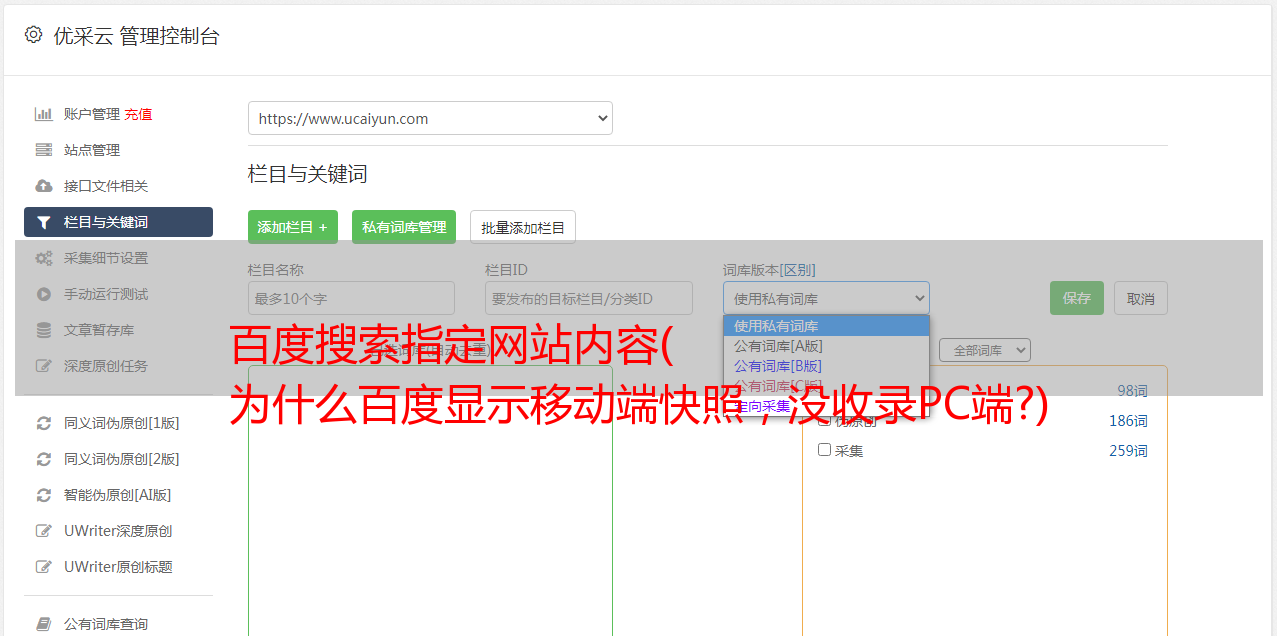Click the red 充值 recharge link
This screenshot has width=1277, height=636.
click(138, 114)
